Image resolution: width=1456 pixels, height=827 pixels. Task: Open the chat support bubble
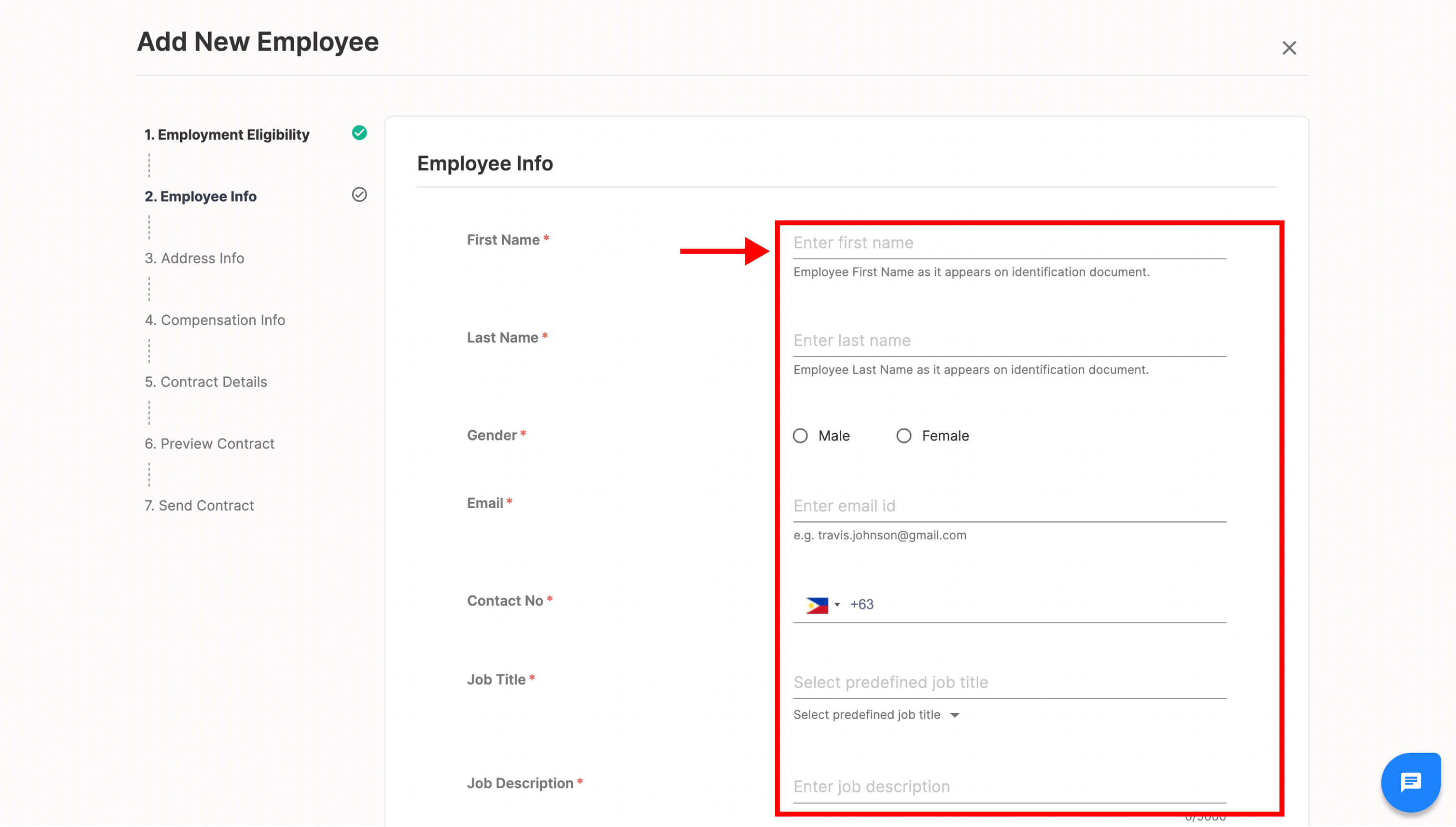click(x=1411, y=782)
